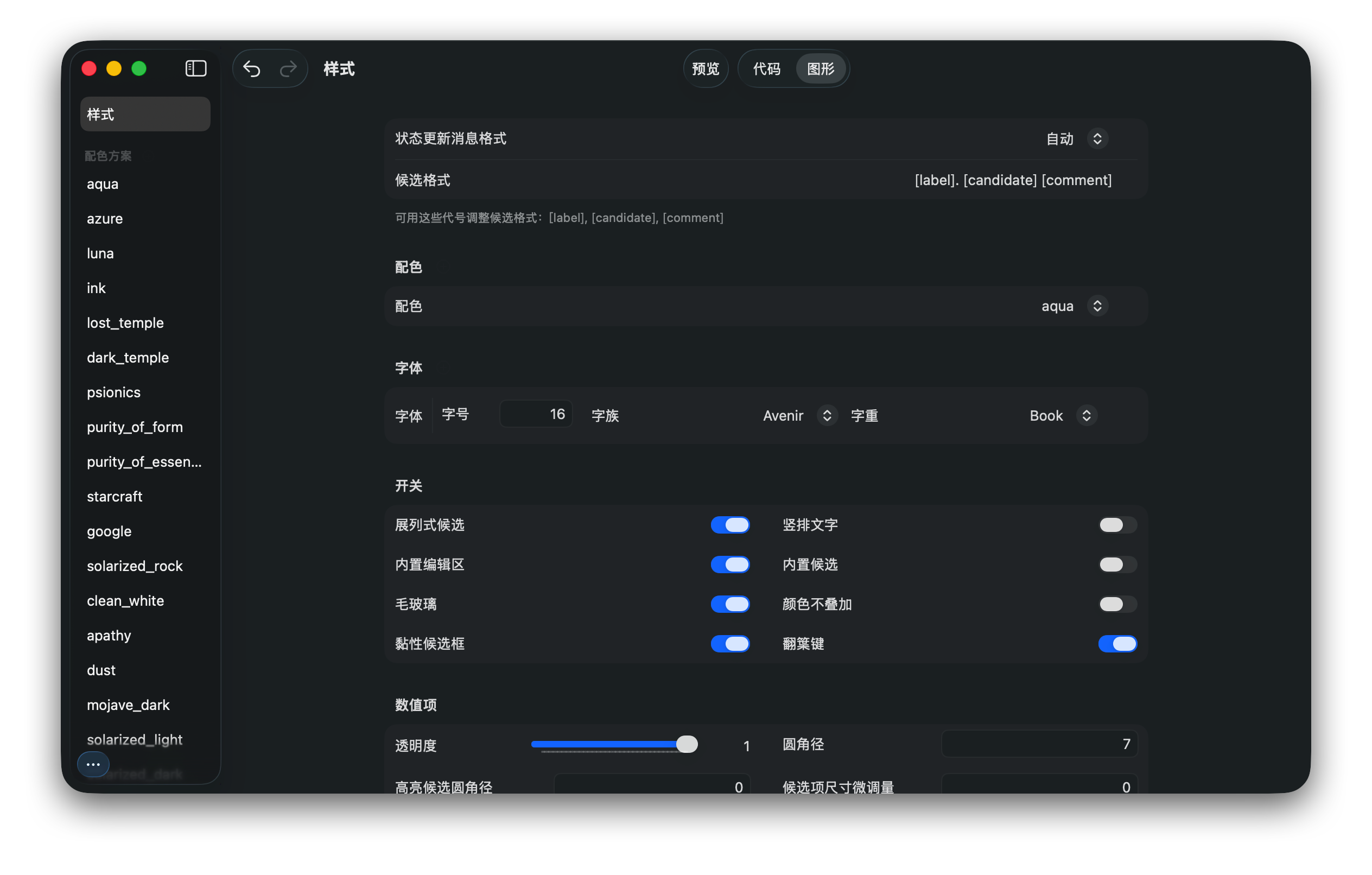
Task: Open the ellipsis more-options button
Action: tap(93, 764)
